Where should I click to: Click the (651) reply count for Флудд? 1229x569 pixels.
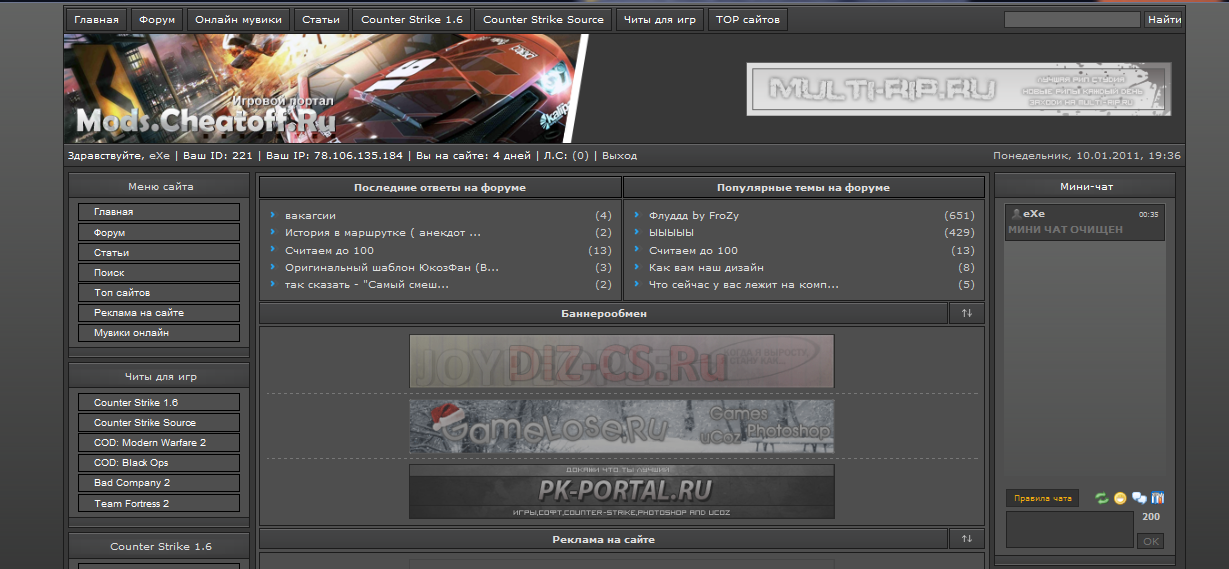coord(959,215)
